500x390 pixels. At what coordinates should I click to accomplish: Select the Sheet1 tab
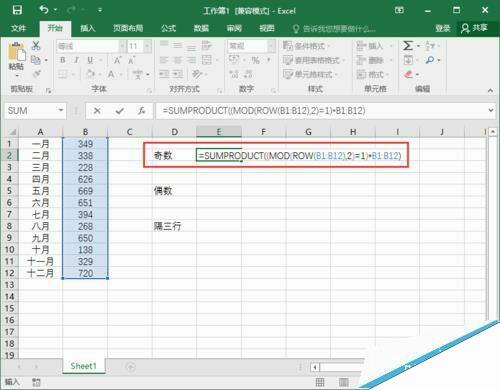coord(83,366)
